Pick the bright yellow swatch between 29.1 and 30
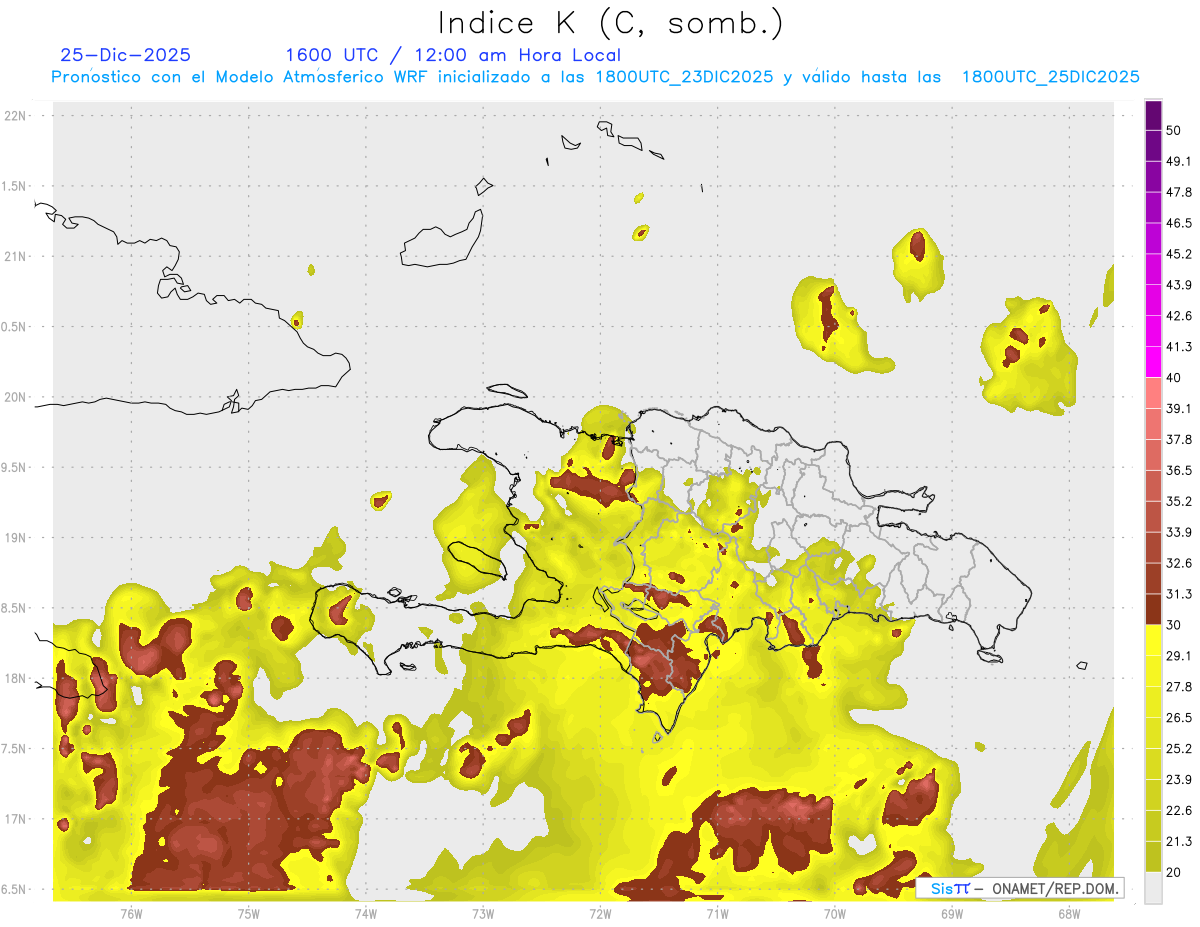 tap(1153, 640)
